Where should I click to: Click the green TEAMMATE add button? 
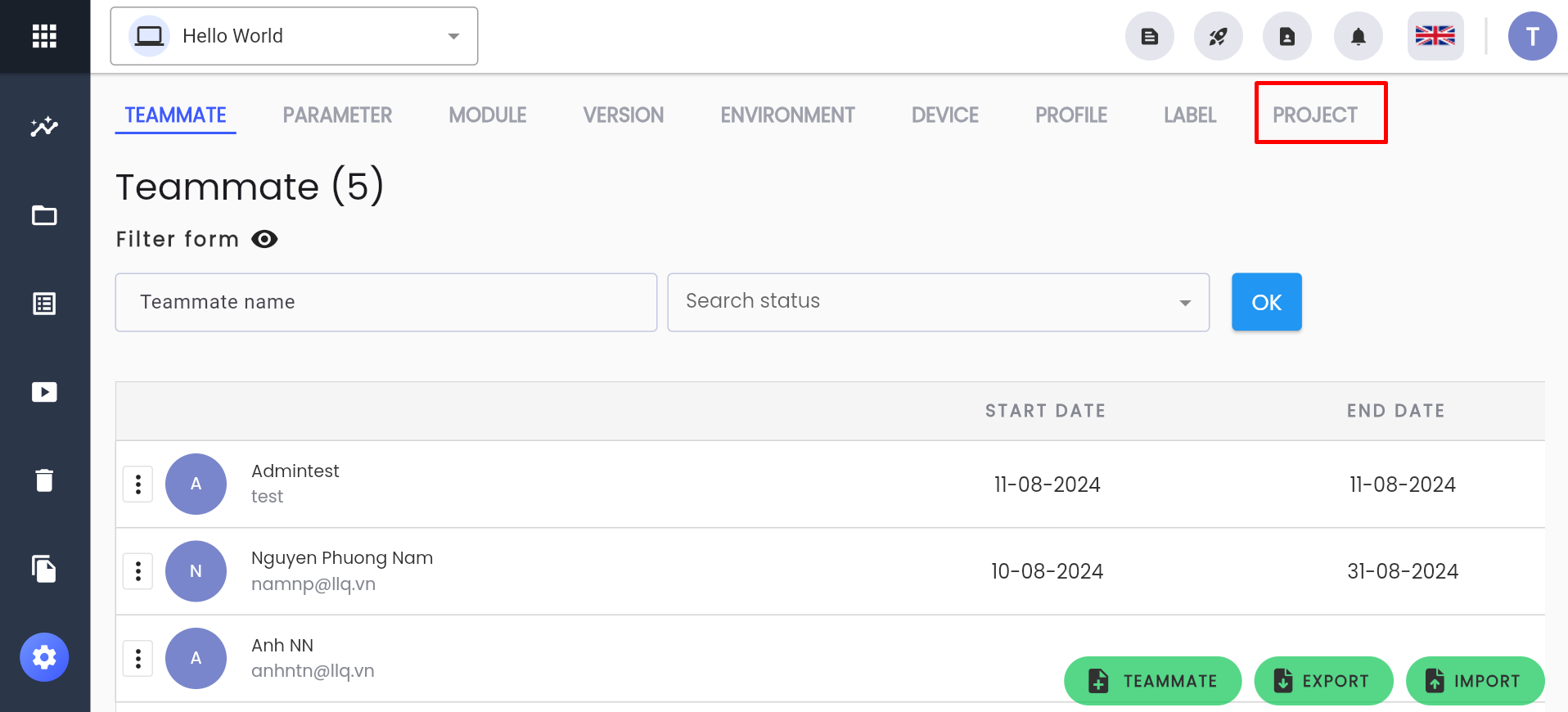click(x=1153, y=681)
